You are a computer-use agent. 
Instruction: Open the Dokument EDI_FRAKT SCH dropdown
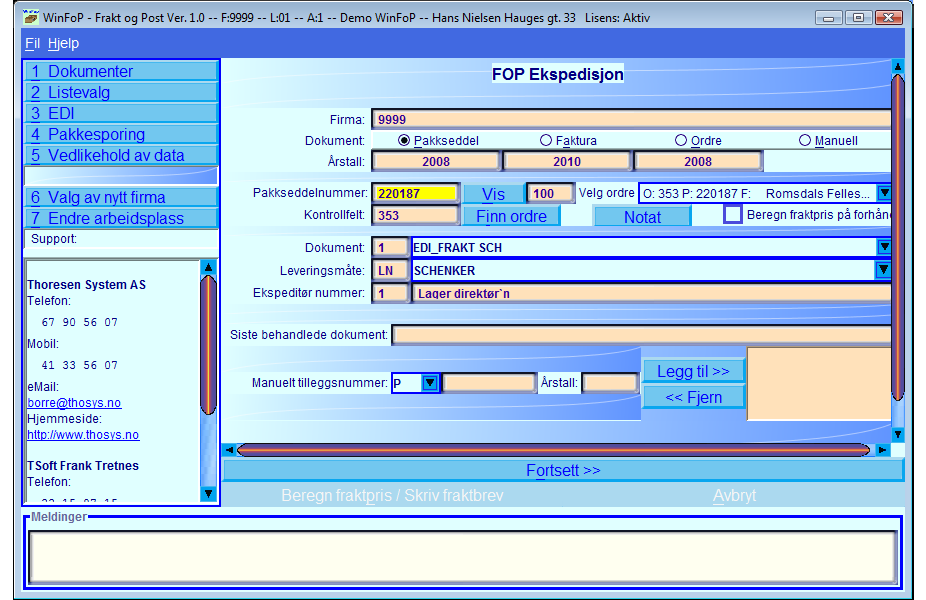[884, 247]
